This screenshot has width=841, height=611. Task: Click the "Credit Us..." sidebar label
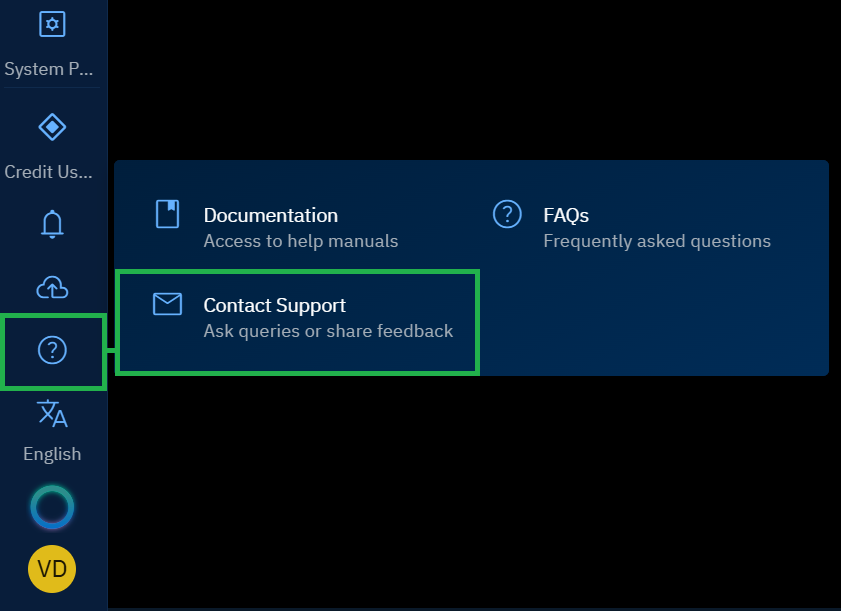(48, 172)
